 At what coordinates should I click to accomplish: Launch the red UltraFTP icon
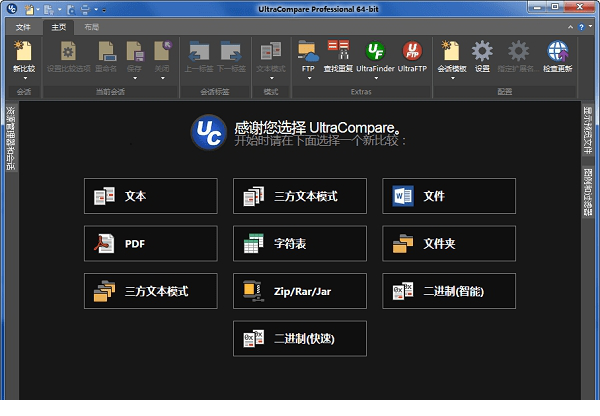click(x=412, y=51)
